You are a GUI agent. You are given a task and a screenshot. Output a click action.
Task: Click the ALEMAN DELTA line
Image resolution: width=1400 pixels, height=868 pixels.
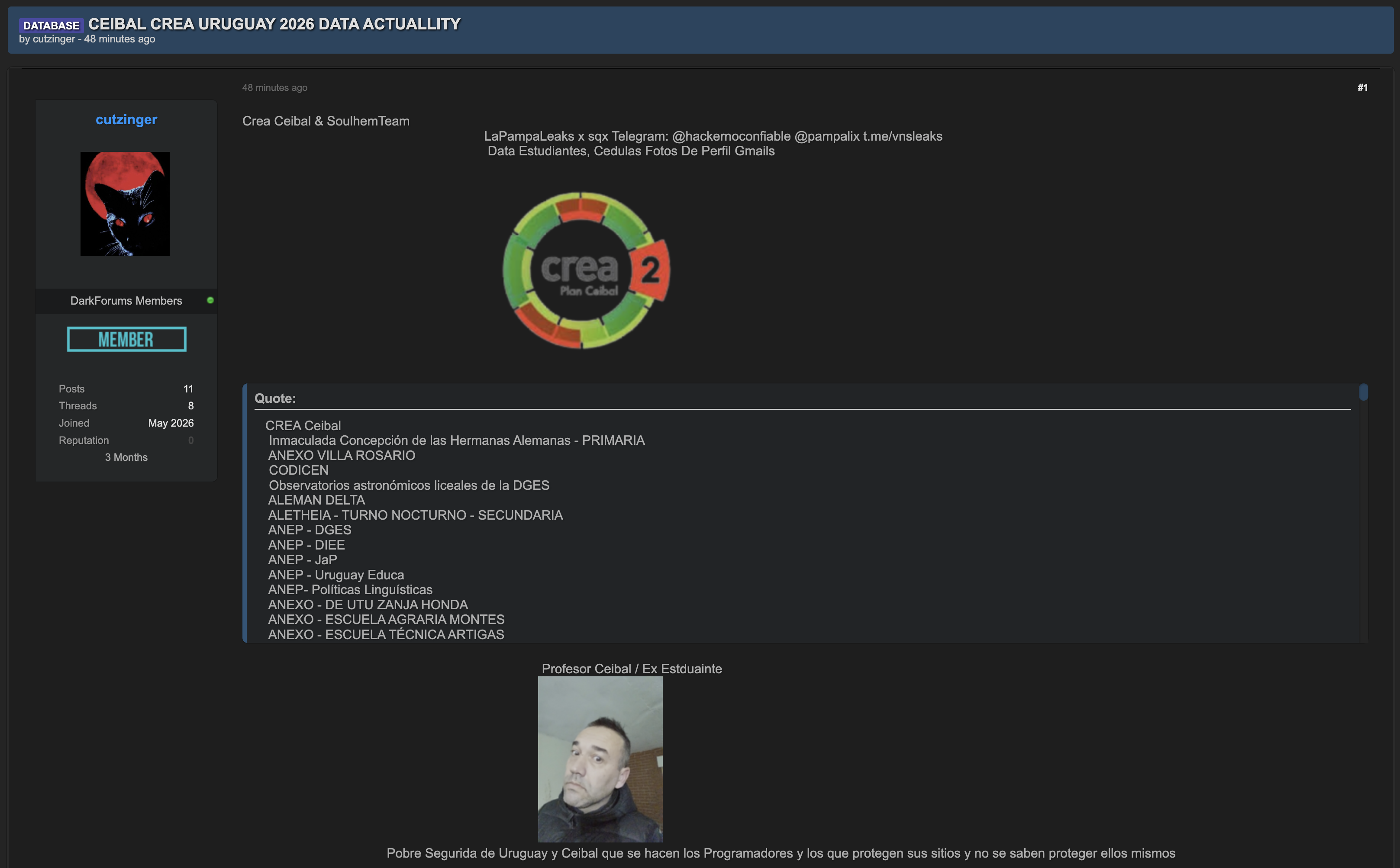[x=316, y=500]
